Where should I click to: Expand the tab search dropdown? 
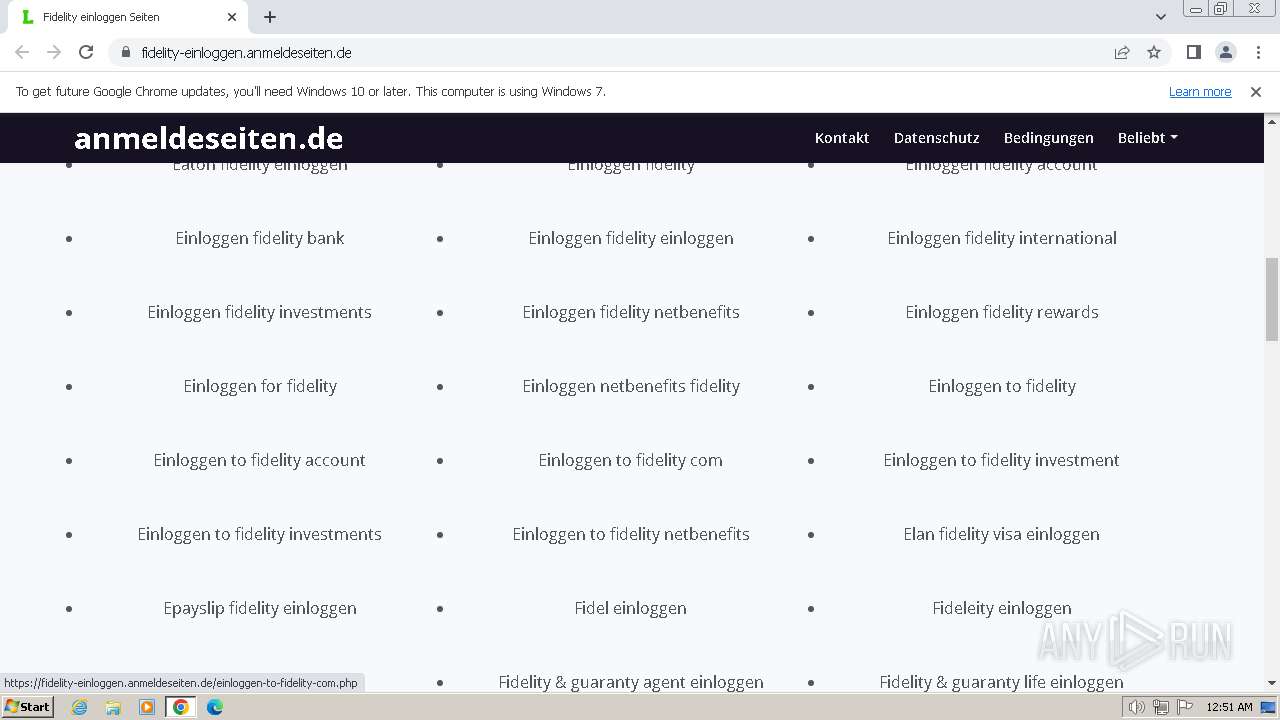tap(1160, 17)
